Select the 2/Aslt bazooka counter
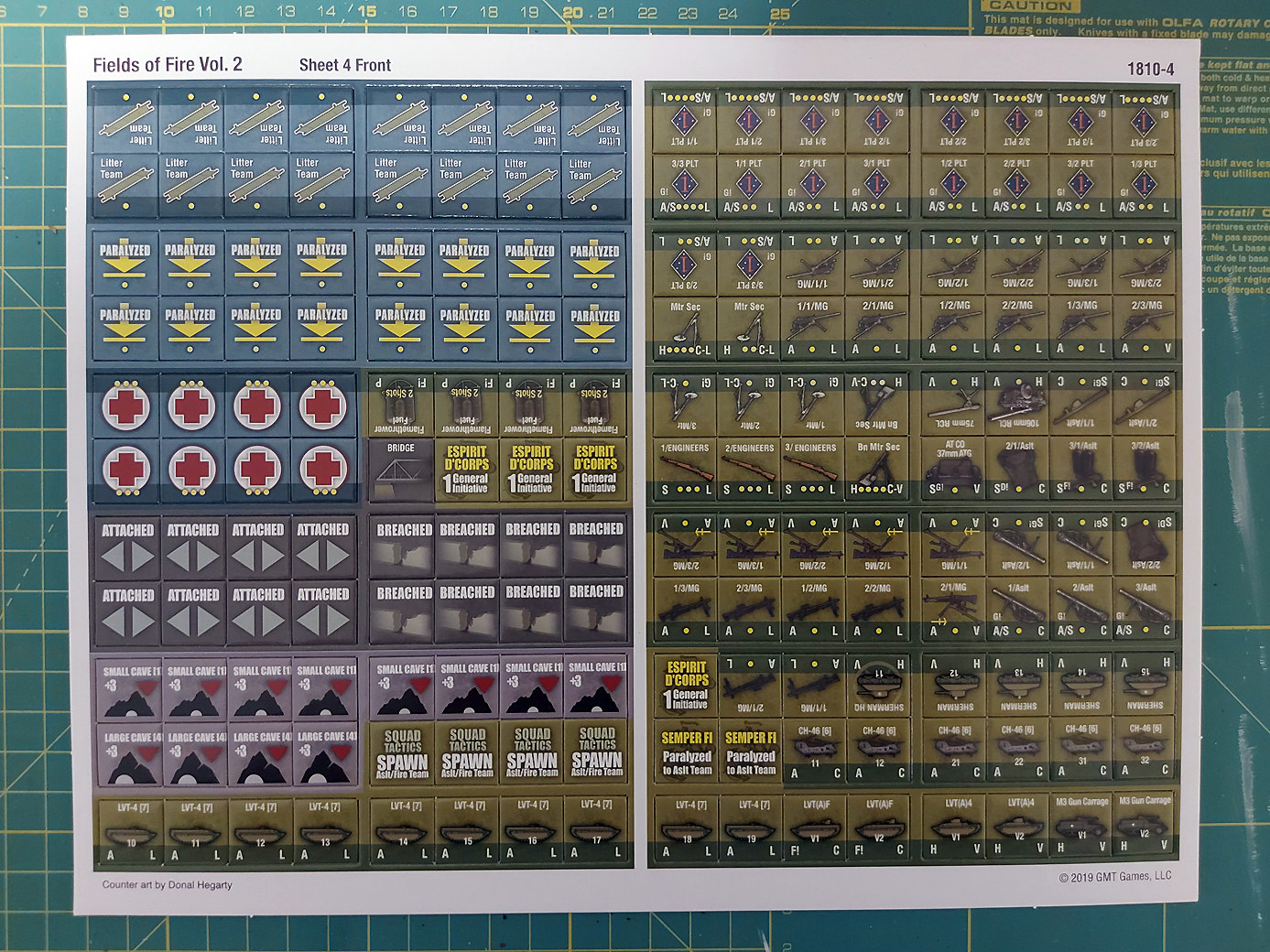 point(1082,611)
